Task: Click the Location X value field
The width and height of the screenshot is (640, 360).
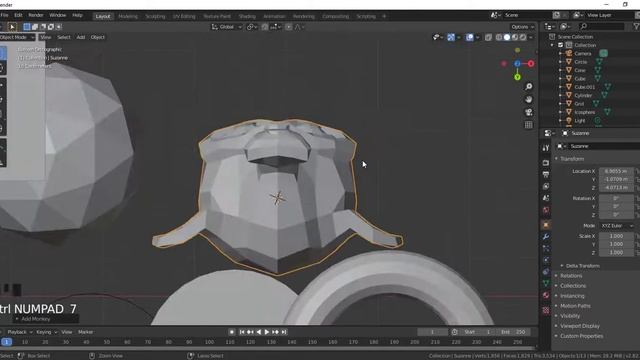Action: tap(616, 171)
